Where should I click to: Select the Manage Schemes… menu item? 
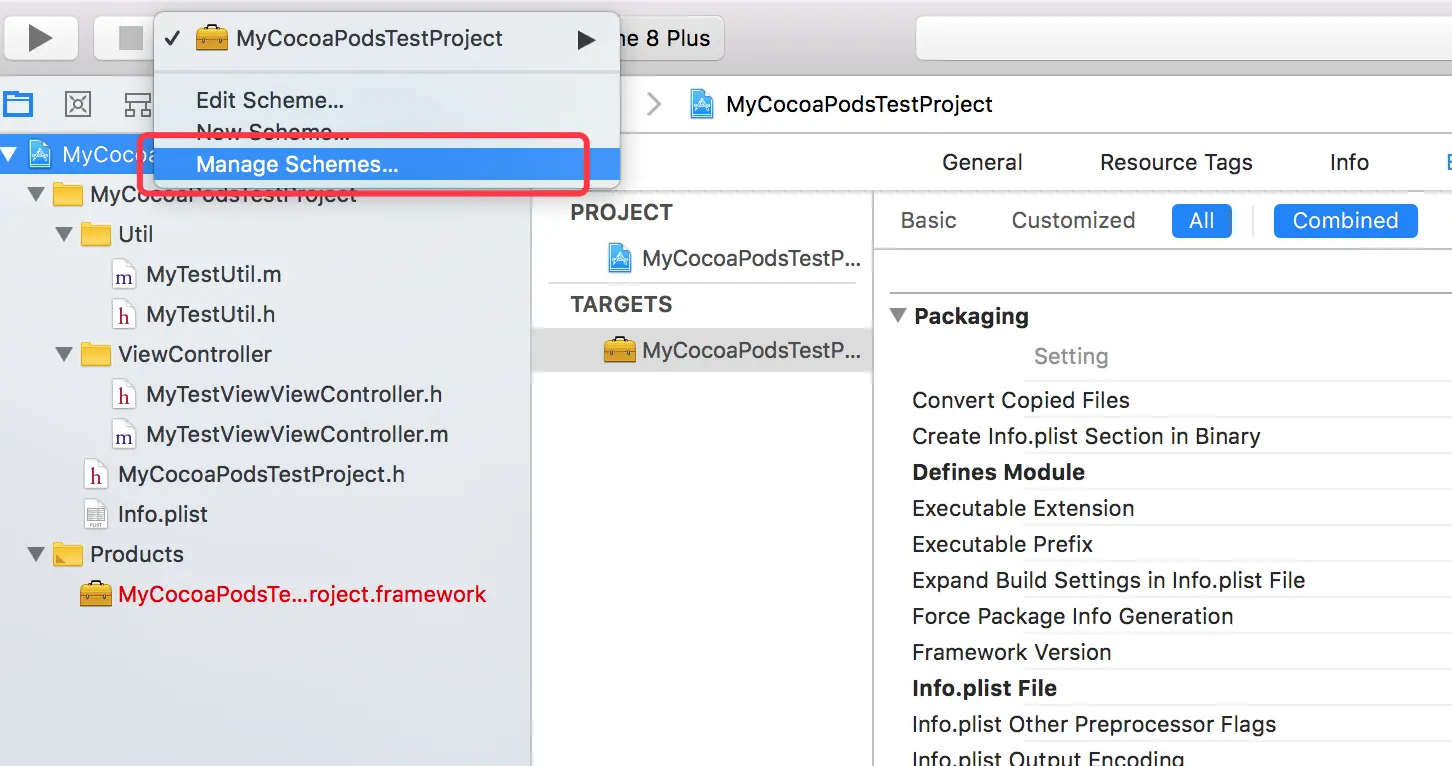[297, 165]
